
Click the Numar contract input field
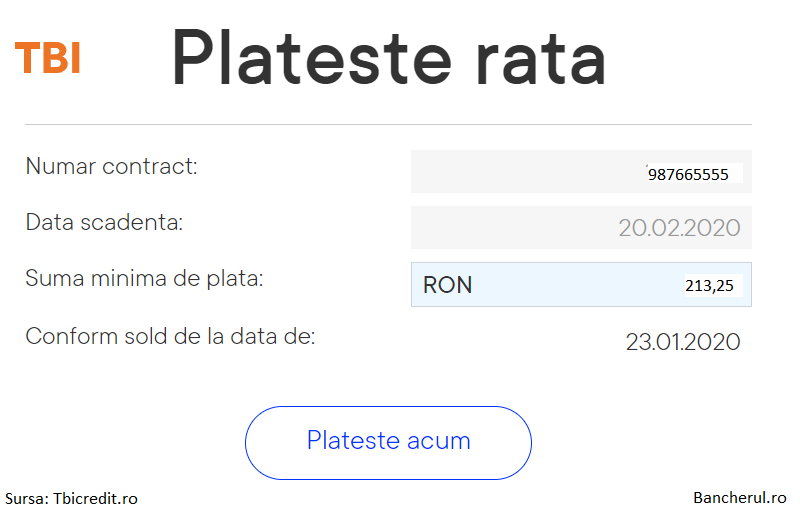581,172
